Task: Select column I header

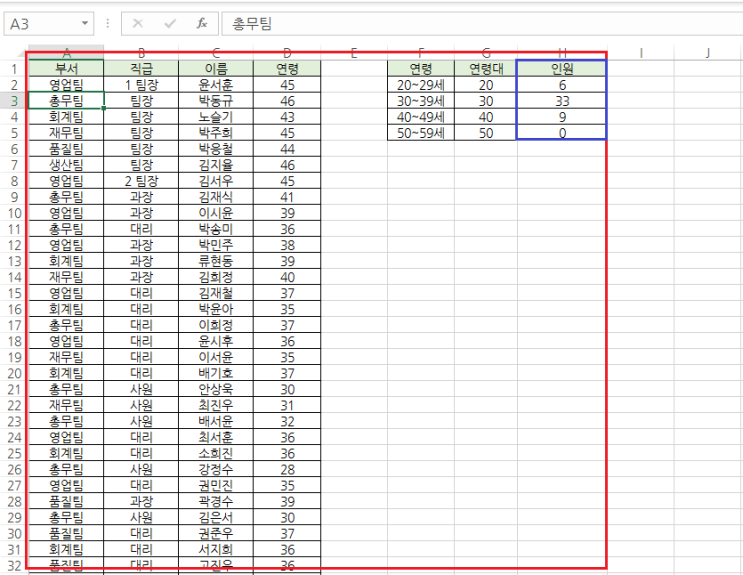Action: [641, 53]
